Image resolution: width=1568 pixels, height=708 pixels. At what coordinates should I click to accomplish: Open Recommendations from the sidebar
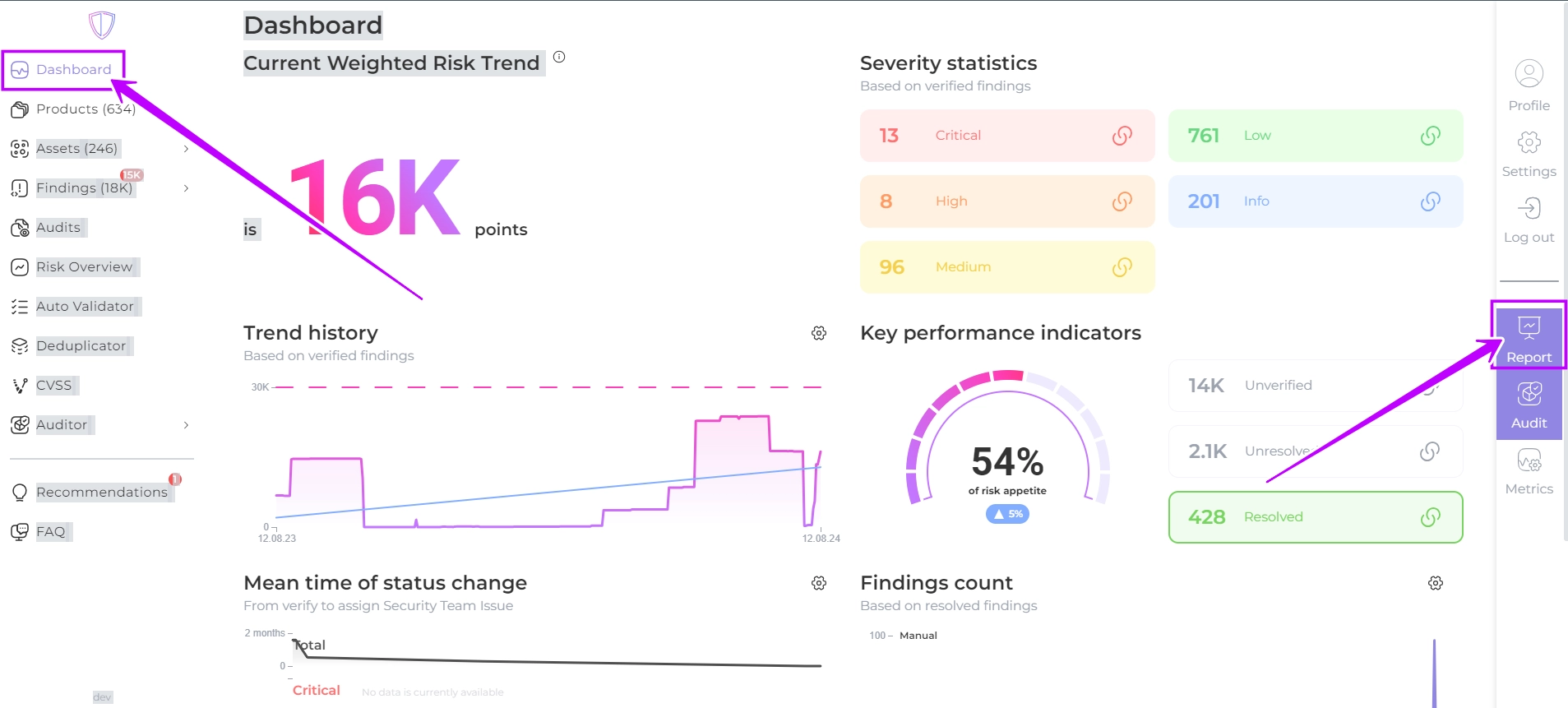pos(101,493)
